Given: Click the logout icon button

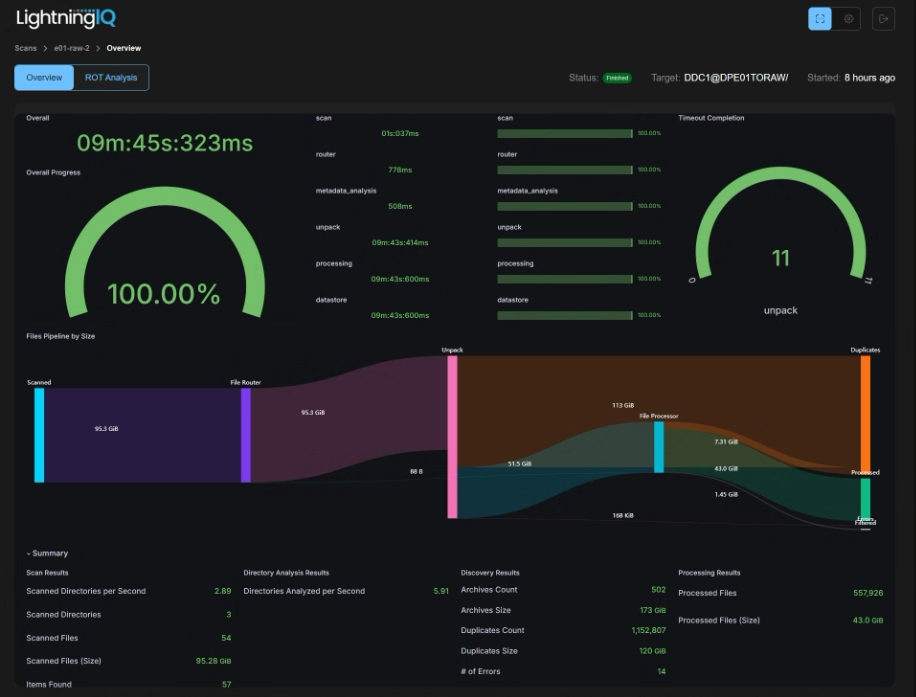Looking at the screenshot, I should (882, 19).
